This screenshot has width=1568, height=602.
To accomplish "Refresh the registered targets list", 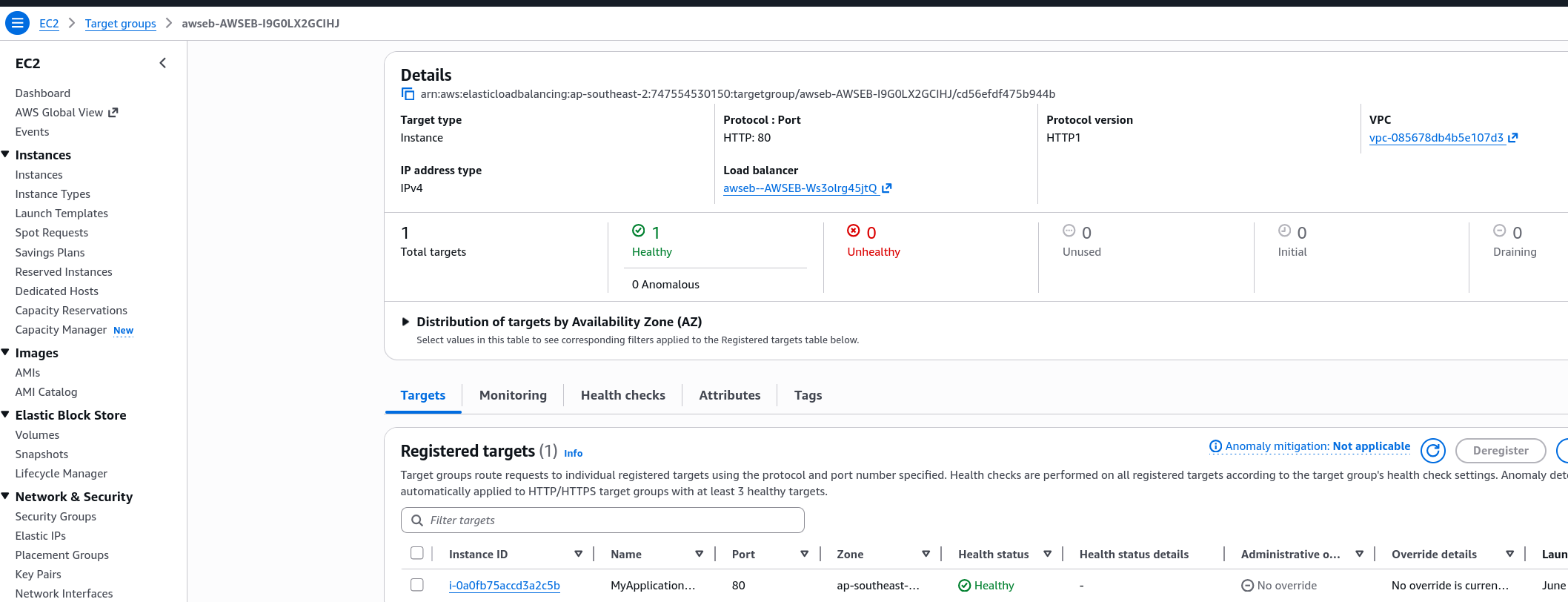I will click(x=1433, y=450).
